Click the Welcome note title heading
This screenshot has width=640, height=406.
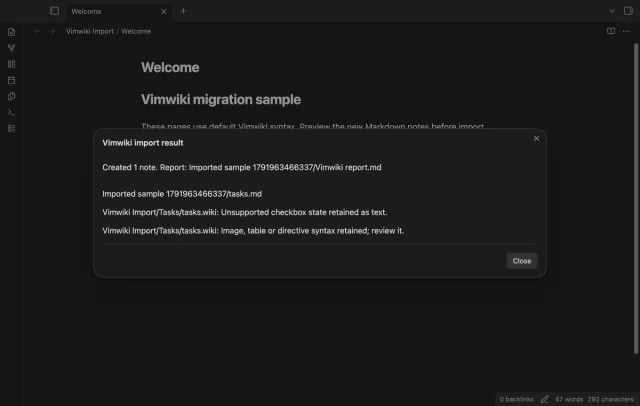click(x=170, y=67)
